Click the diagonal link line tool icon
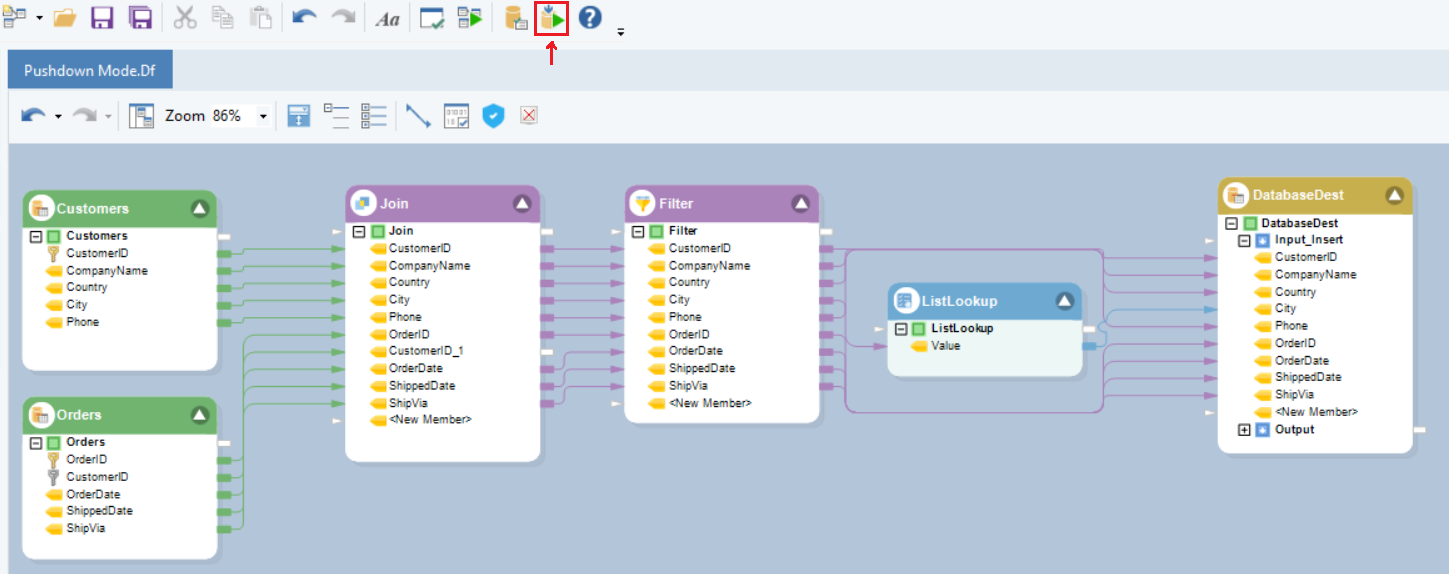This screenshot has width=1449, height=574. [418, 116]
